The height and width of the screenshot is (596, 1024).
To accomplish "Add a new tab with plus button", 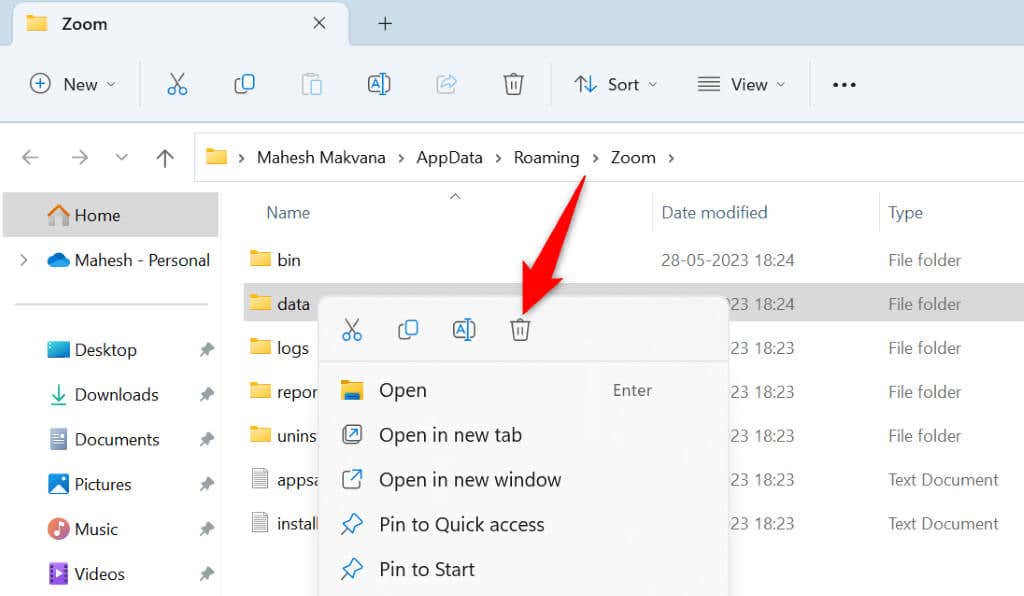I will click(385, 24).
